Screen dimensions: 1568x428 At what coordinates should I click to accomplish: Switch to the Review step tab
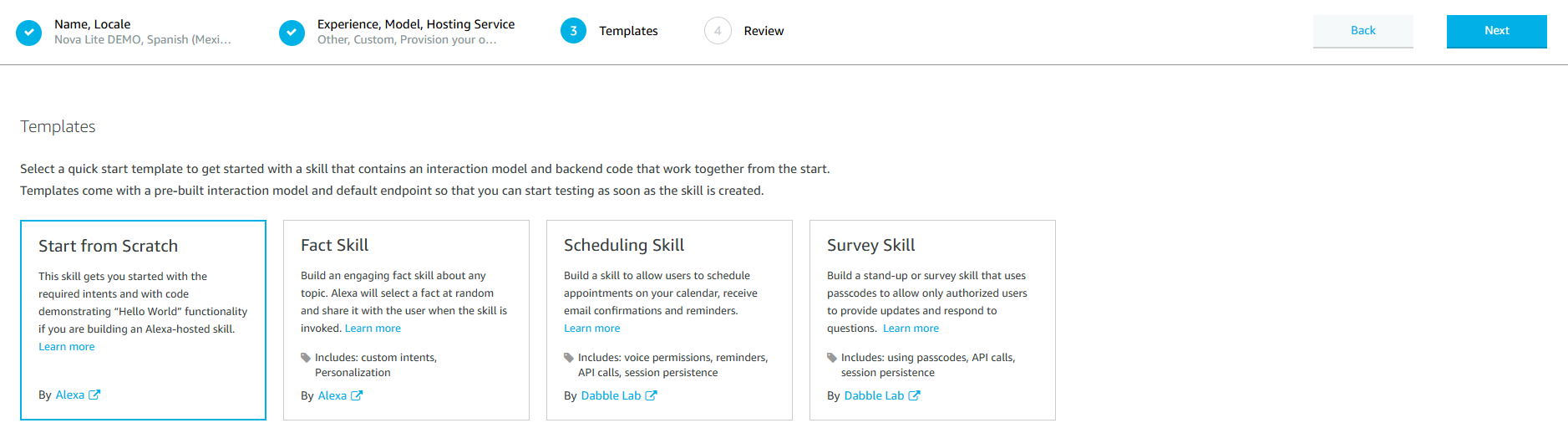(764, 31)
